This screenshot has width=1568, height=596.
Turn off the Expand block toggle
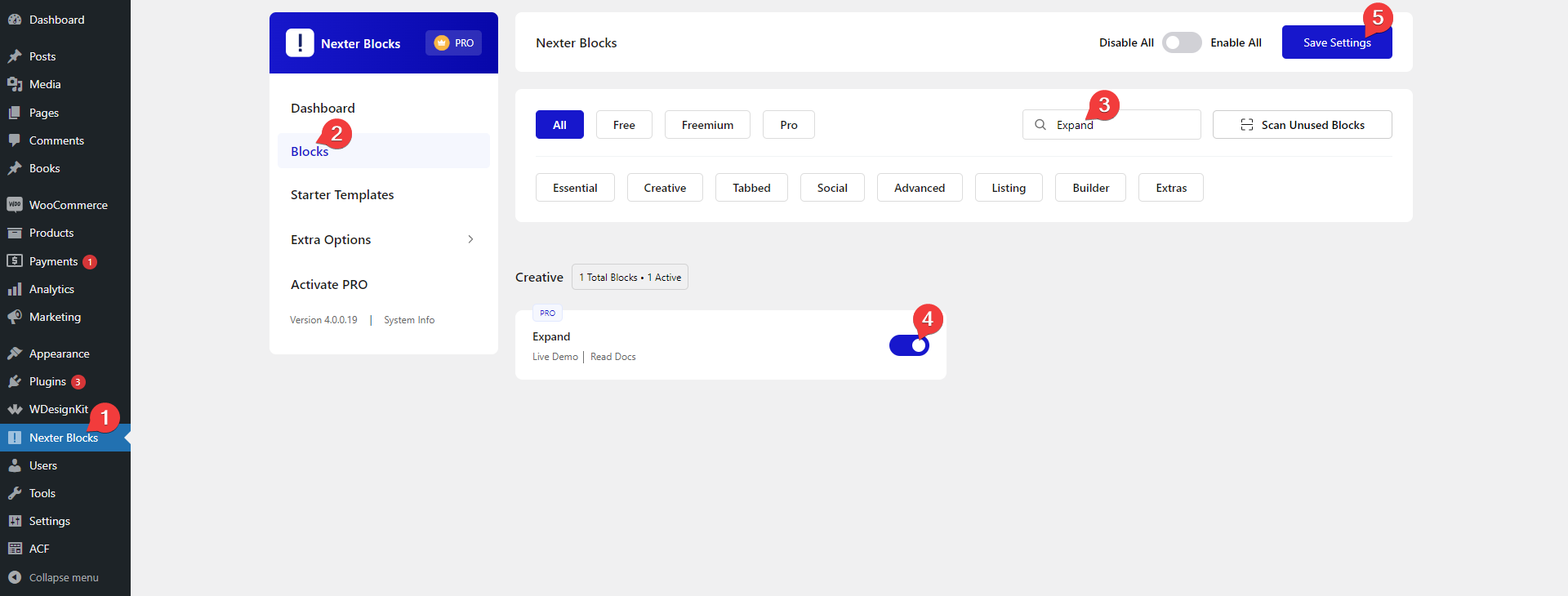[909, 345]
